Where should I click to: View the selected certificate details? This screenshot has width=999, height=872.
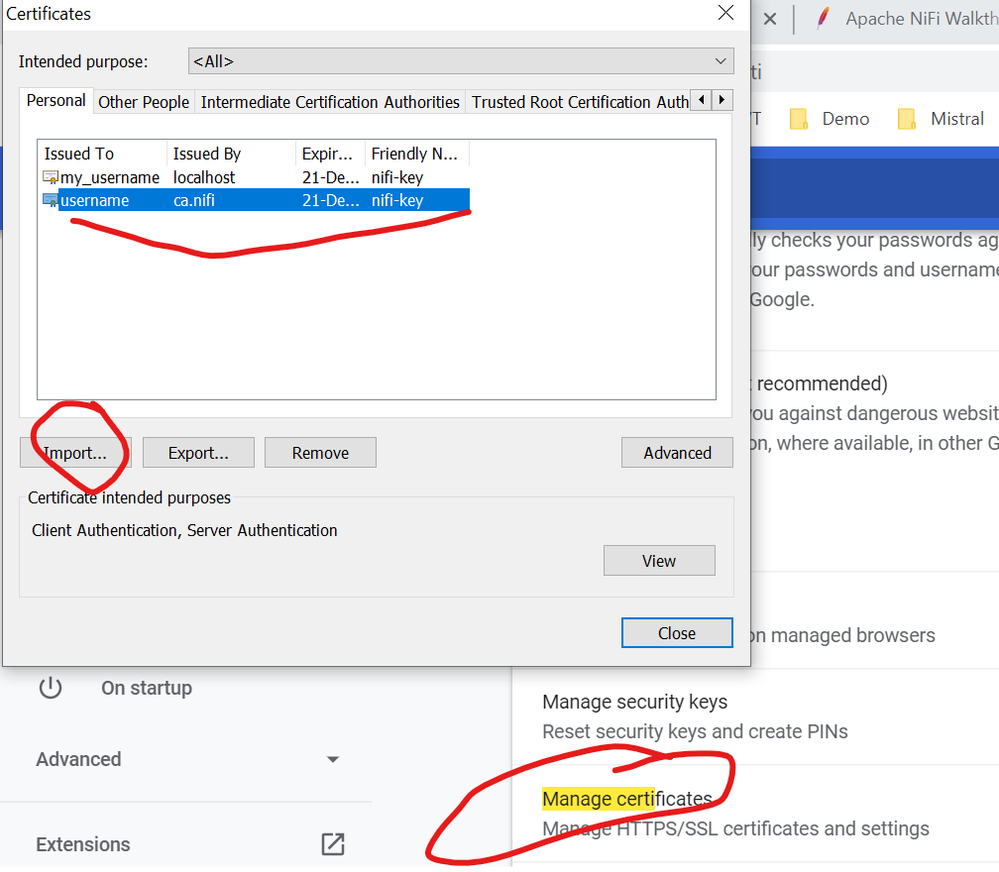[659, 561]
